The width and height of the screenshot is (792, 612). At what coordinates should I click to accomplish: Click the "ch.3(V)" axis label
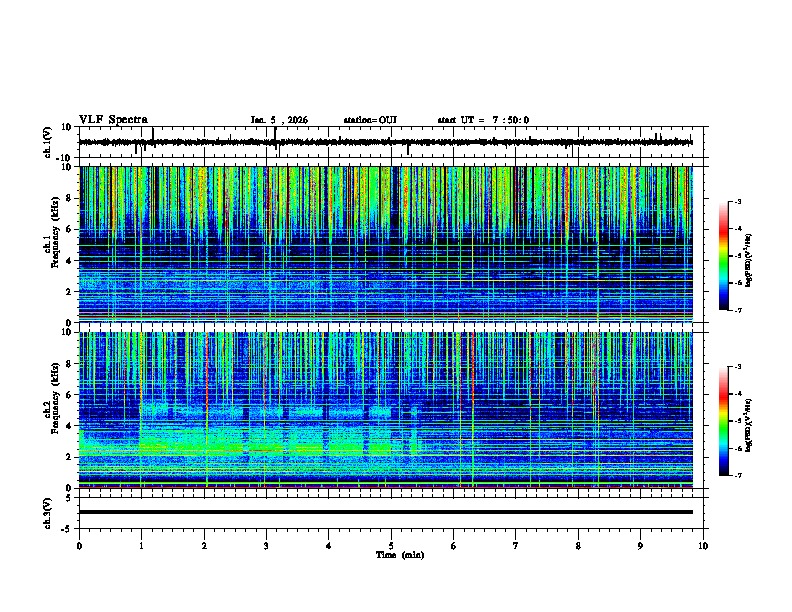(x=48, y=513)
